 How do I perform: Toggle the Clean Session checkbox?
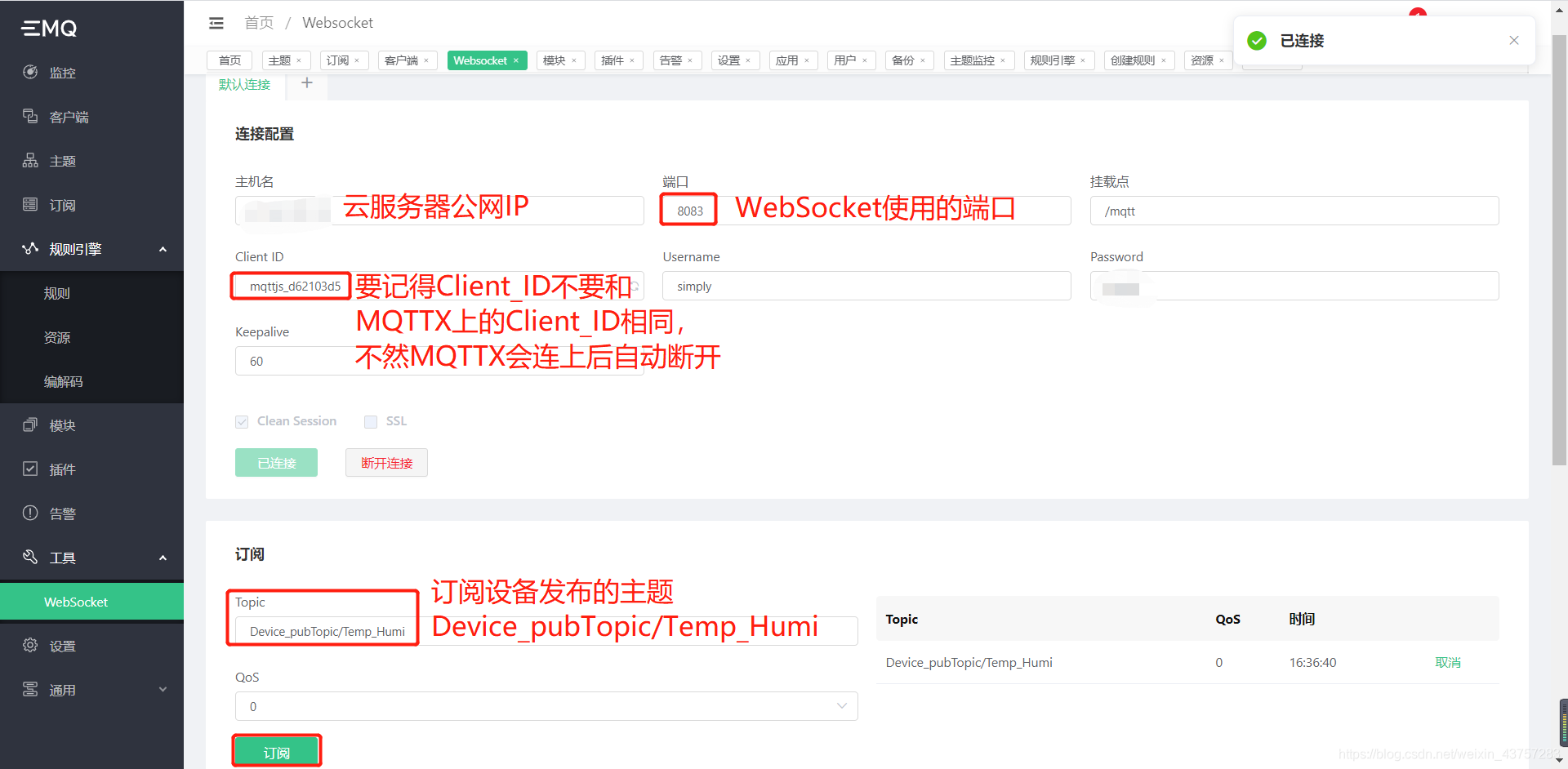[x=242, y=421]
